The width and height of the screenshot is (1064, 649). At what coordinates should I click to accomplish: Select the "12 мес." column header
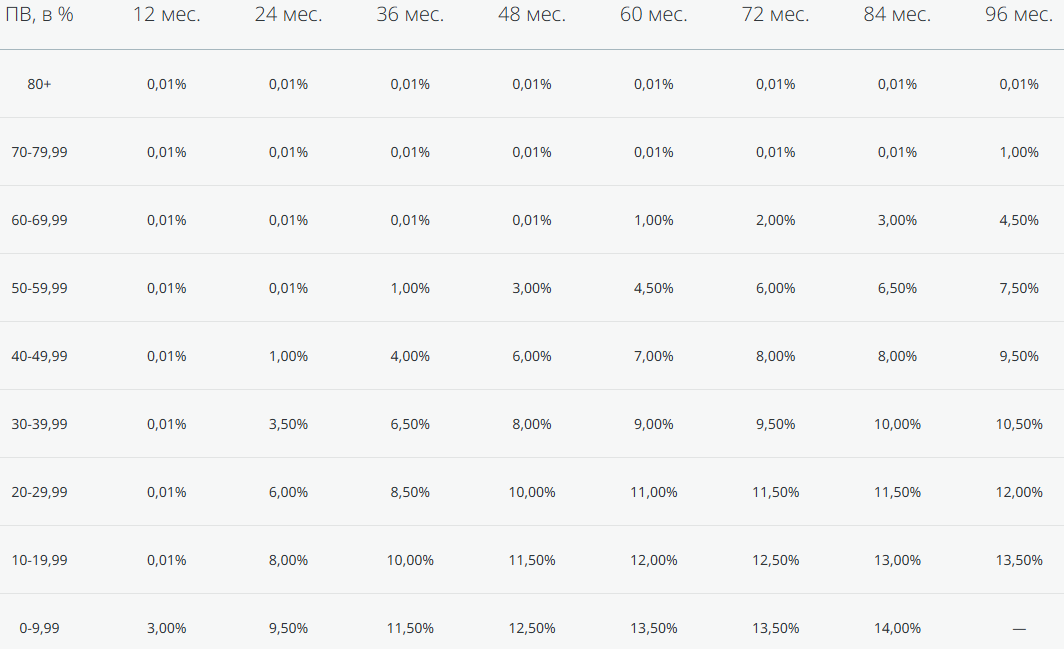[x=166, y=15]
